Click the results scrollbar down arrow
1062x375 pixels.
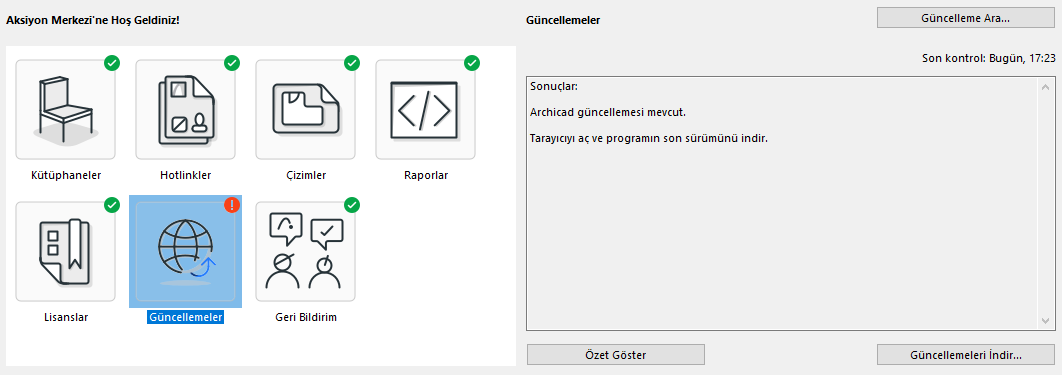click(1044, 321)
